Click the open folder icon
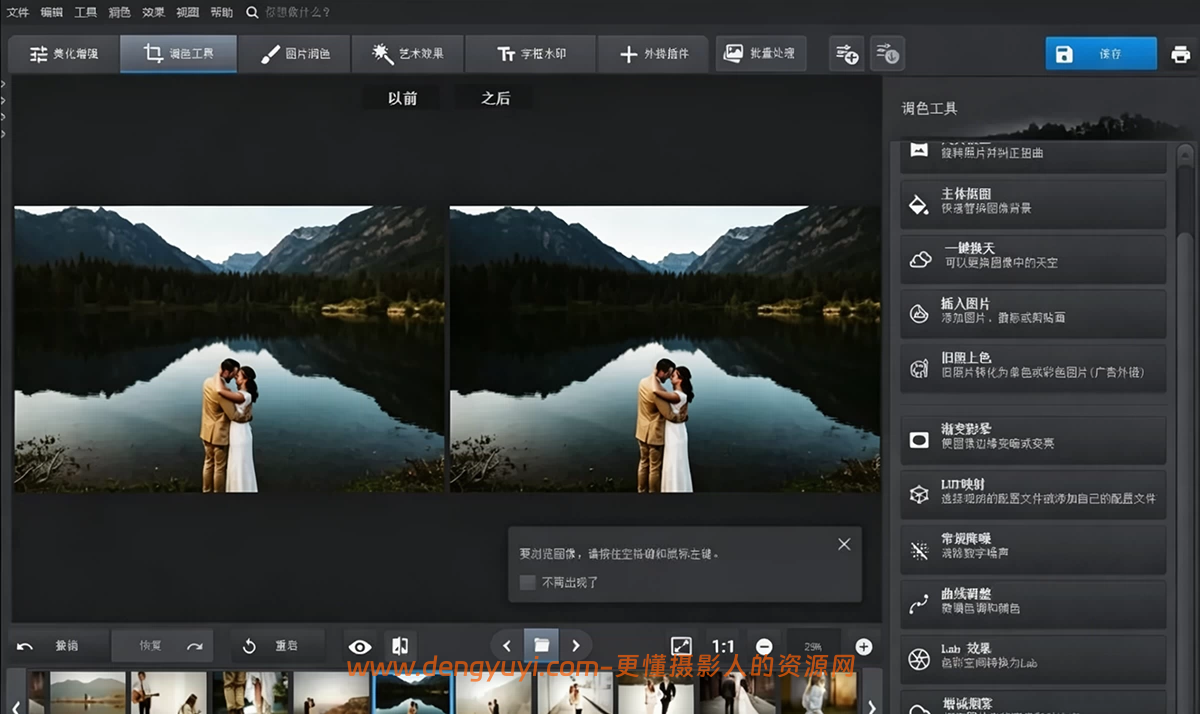 (541, 646)
